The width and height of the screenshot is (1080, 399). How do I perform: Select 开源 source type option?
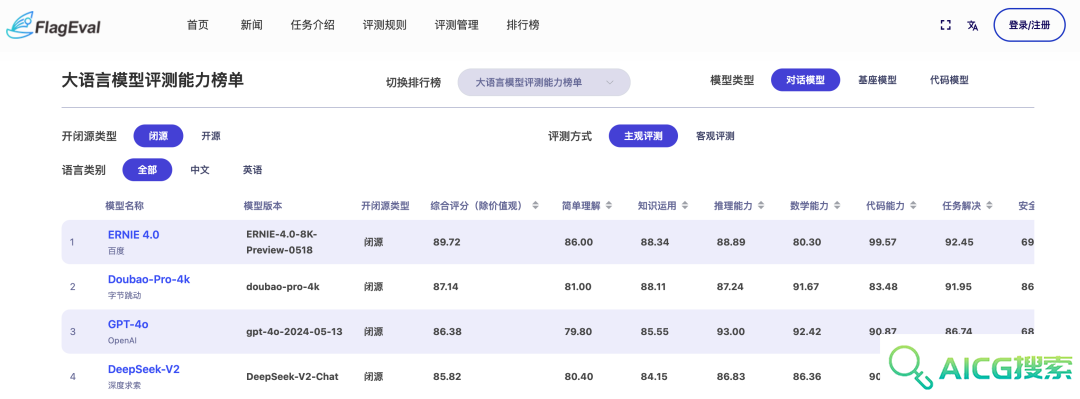211,136
